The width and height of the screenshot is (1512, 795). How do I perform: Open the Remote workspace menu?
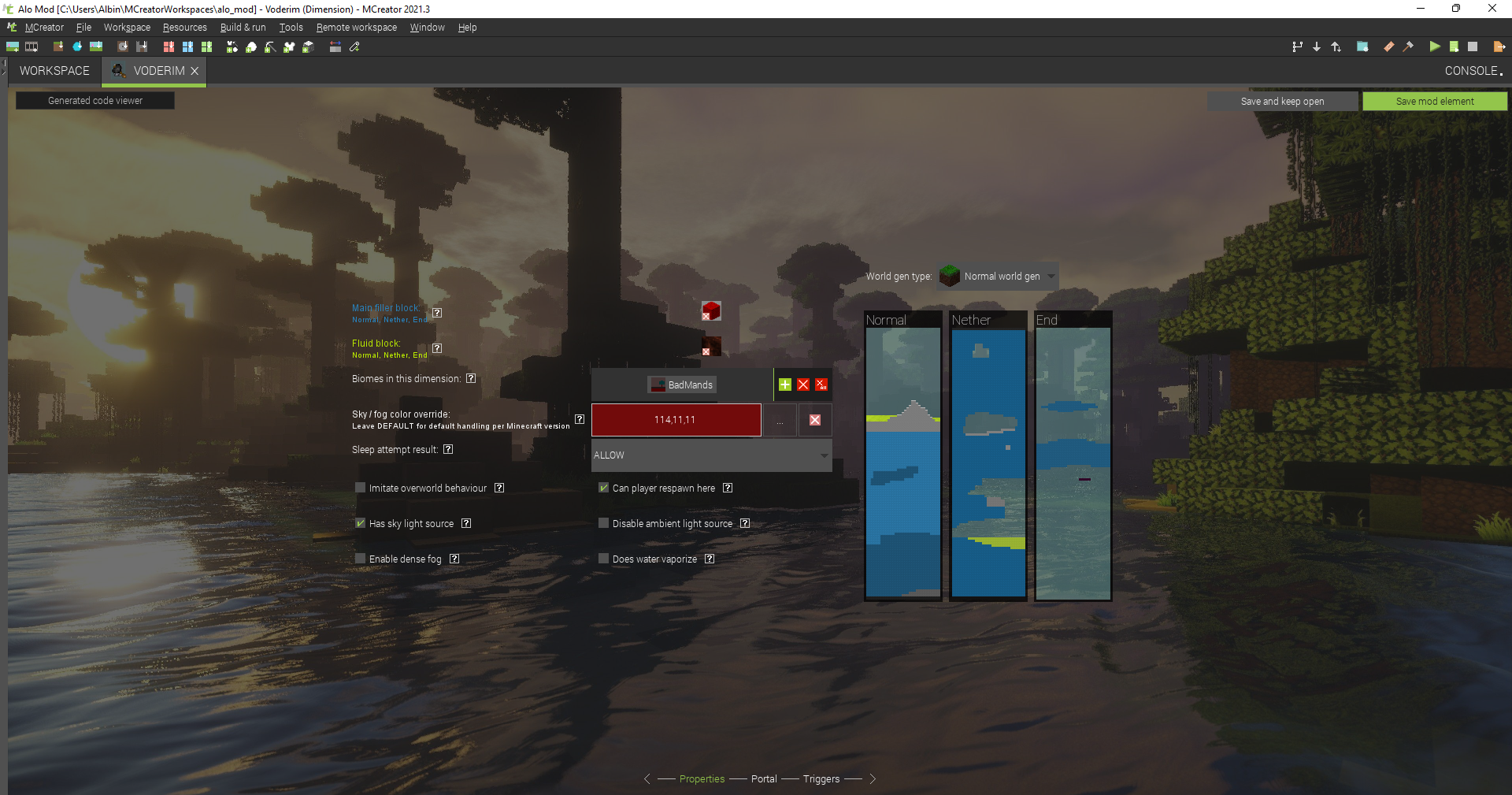coord(357,28)
